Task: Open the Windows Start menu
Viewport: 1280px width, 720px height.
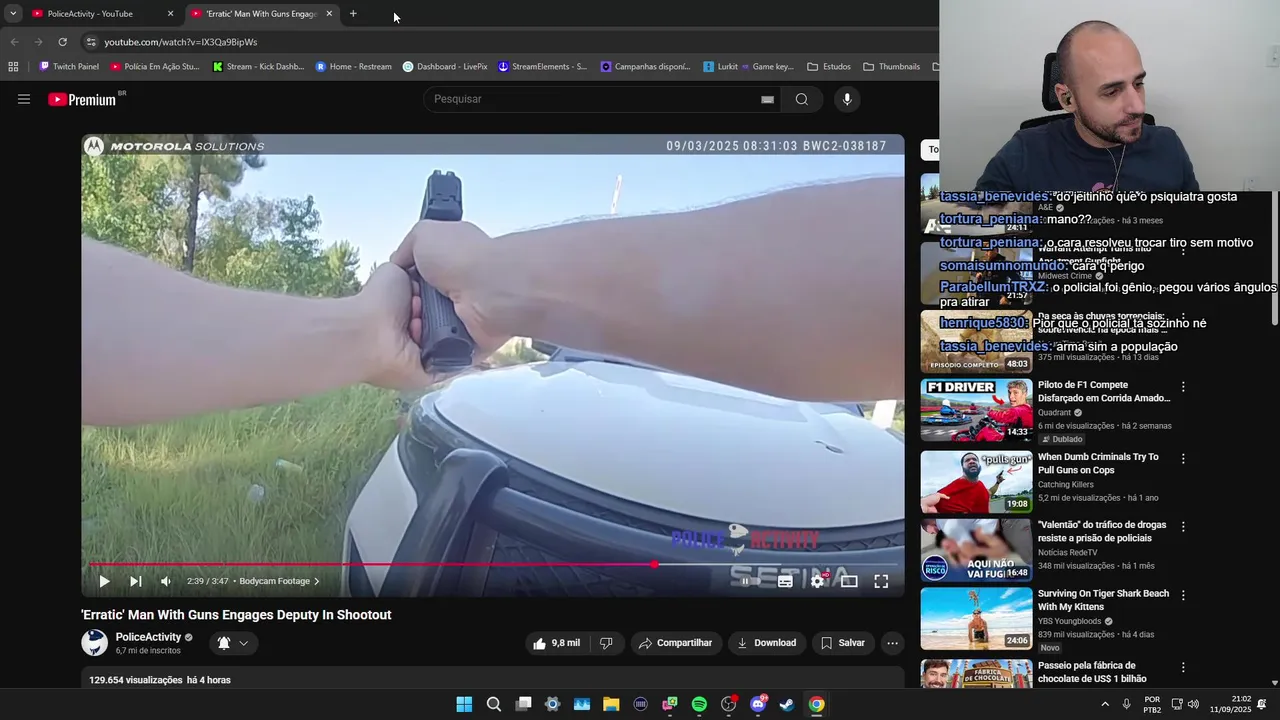Action: [x=464, y=704]
